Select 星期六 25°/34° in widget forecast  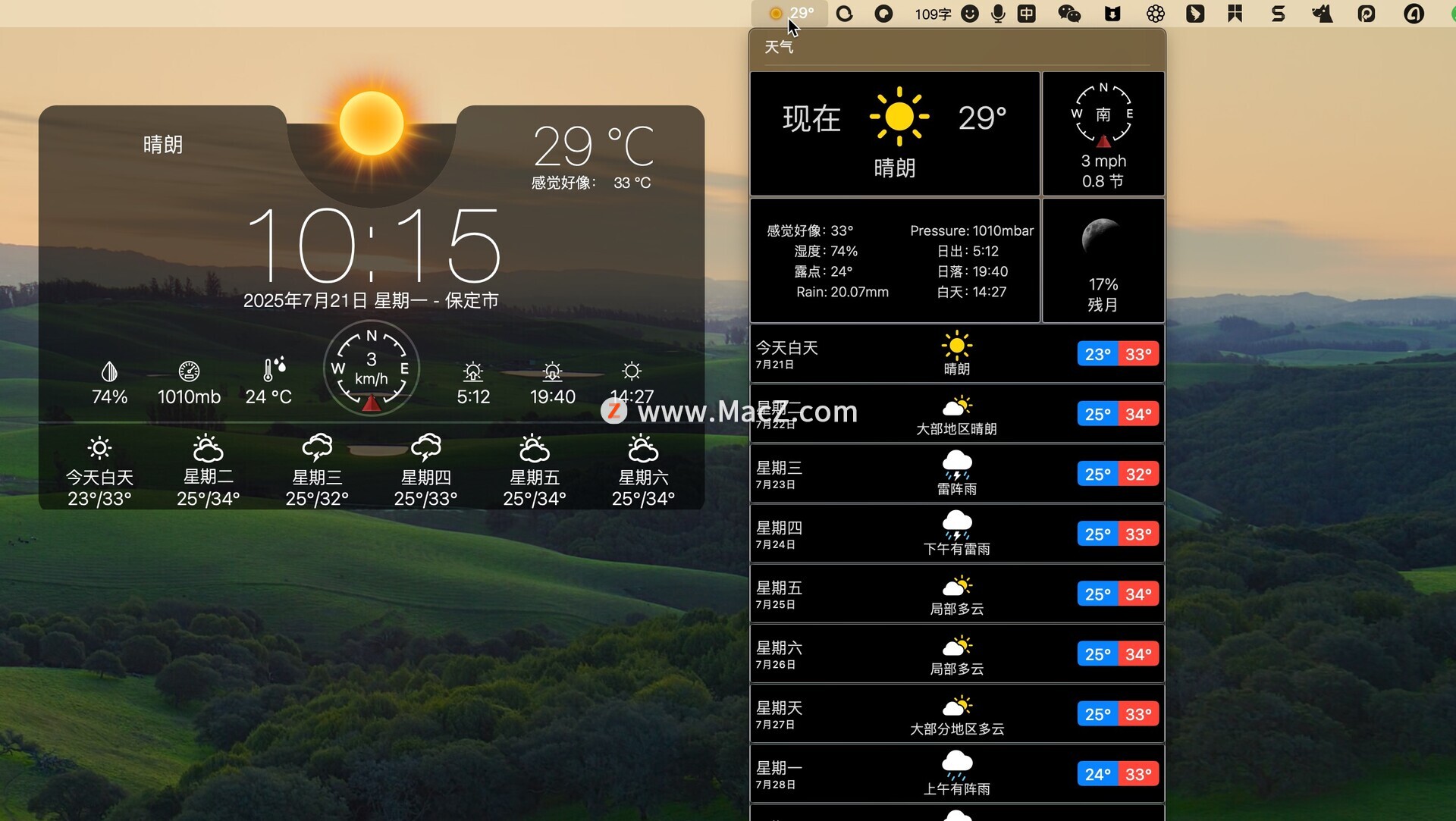[643, 471]
